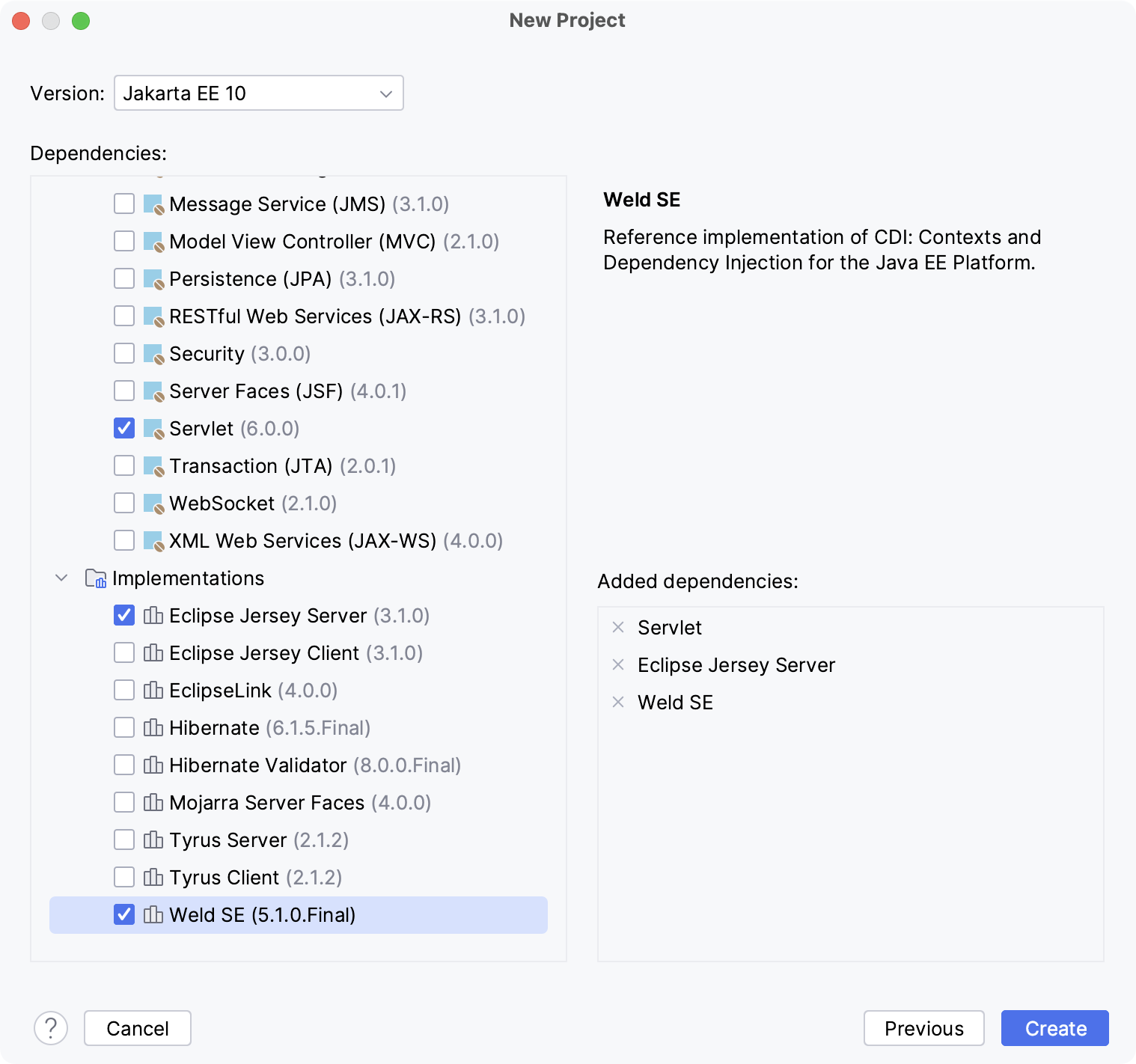The image size is (1136, 1064).
Task: Click the WebSocket spec icon
Action: [x=153, y=504]
